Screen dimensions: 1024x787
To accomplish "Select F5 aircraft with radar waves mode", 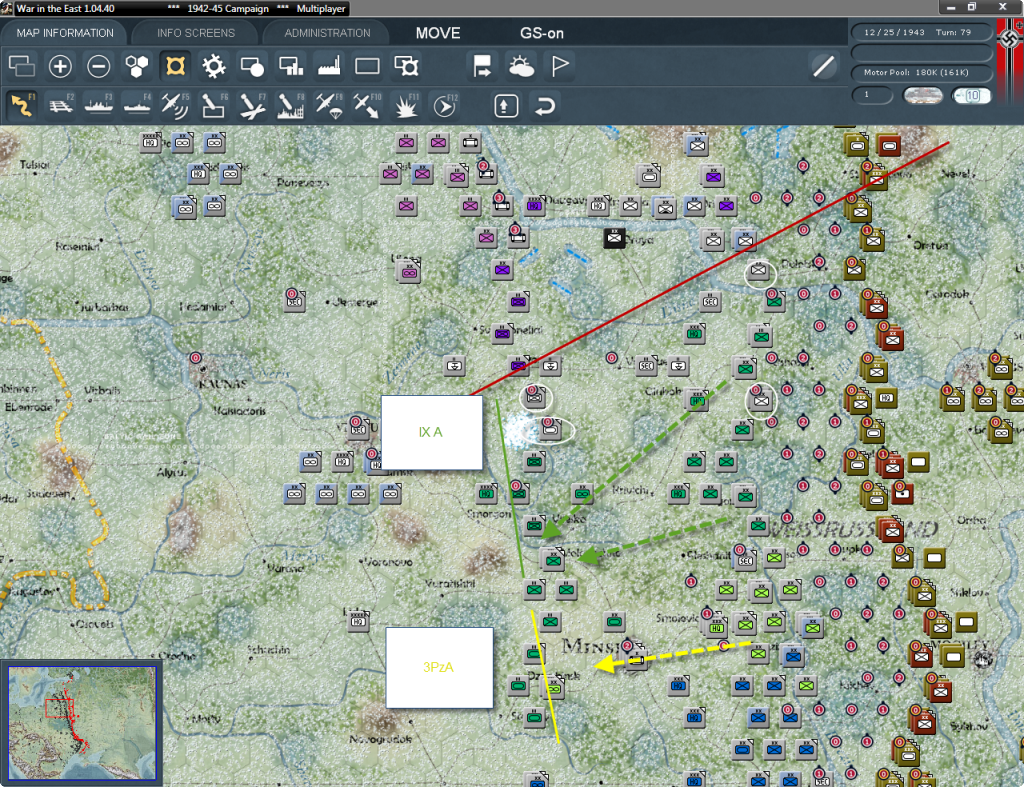I will [175, 105].
